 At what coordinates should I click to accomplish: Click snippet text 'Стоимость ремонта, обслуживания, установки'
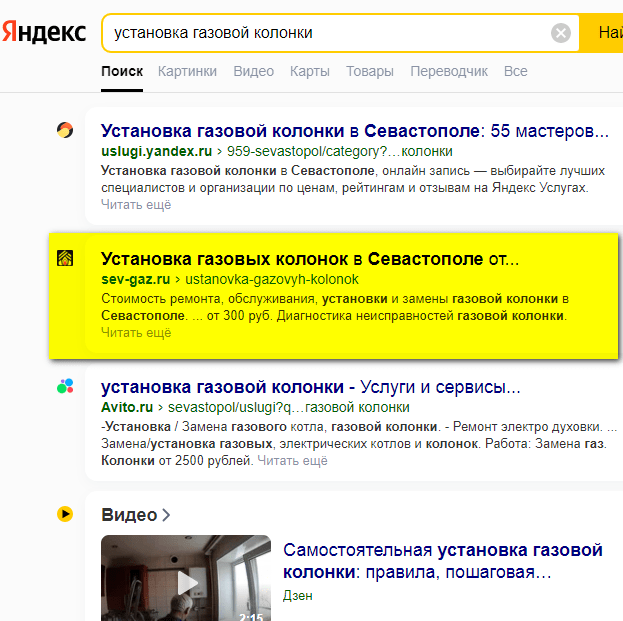click(244, 299)
